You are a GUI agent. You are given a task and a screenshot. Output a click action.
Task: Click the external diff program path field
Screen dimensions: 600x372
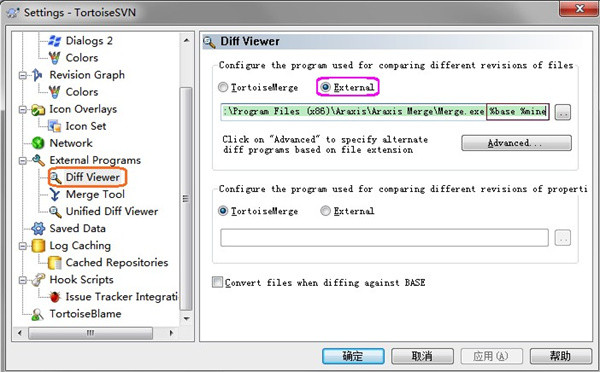385,112
